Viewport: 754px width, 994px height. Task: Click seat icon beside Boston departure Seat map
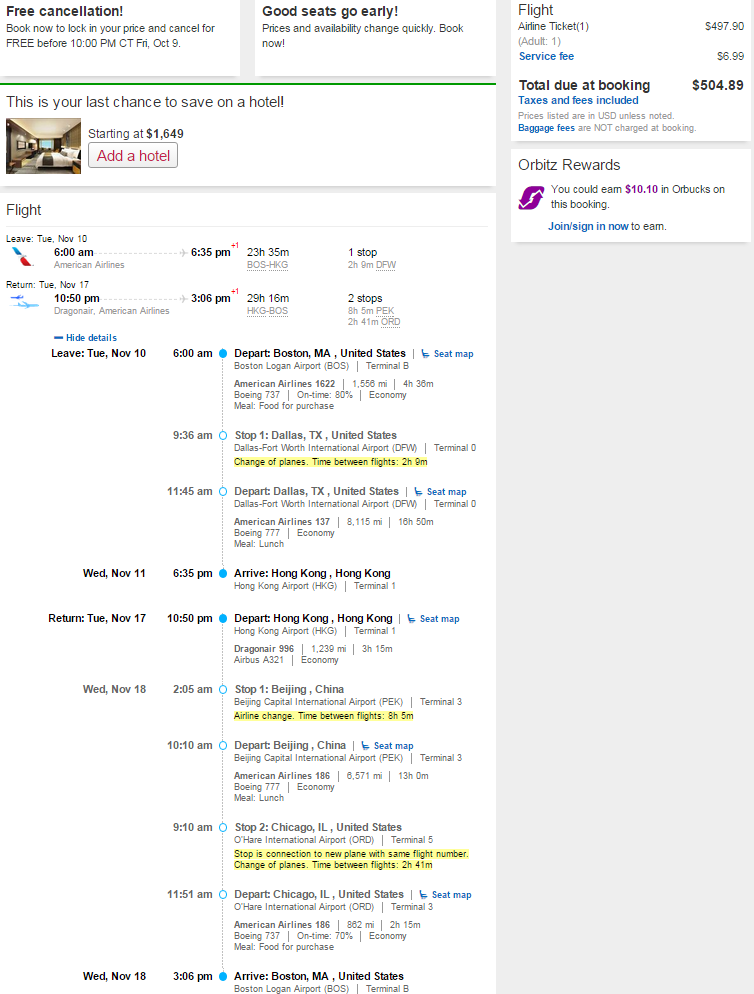[426, 354]
